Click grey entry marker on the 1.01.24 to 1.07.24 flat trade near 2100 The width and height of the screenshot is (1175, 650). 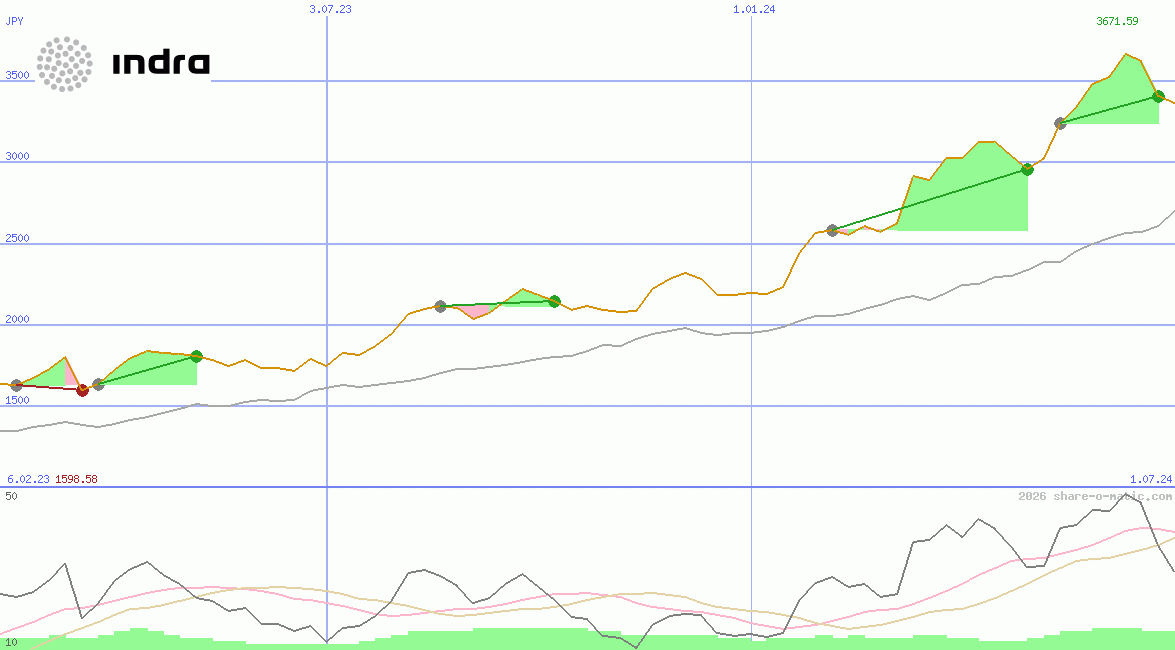pyautogui.click(x=440, y=306)
